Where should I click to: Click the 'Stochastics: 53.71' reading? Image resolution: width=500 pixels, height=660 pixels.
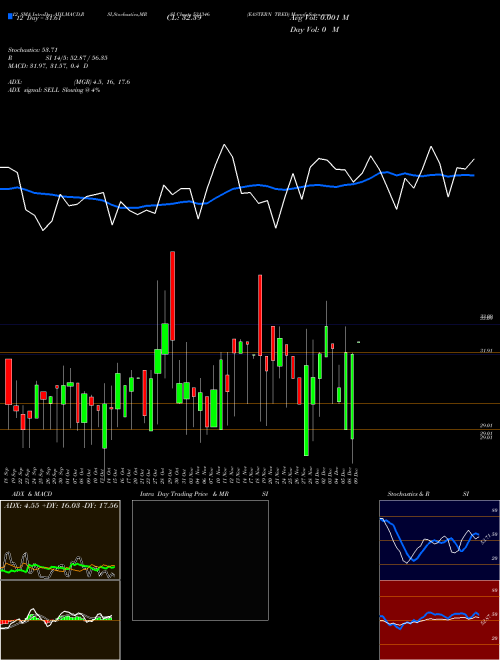click(32, 50)
